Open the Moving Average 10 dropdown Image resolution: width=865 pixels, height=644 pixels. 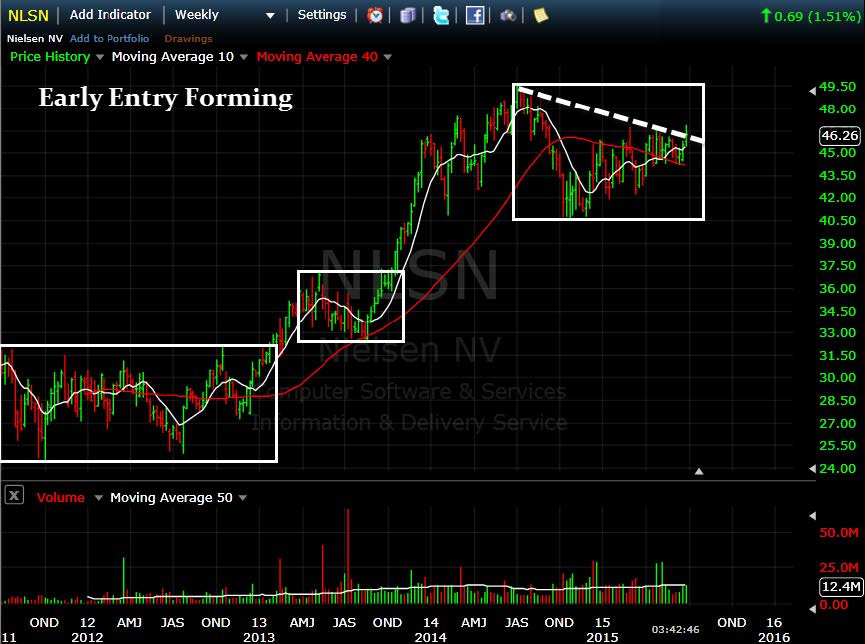(244, 57)
